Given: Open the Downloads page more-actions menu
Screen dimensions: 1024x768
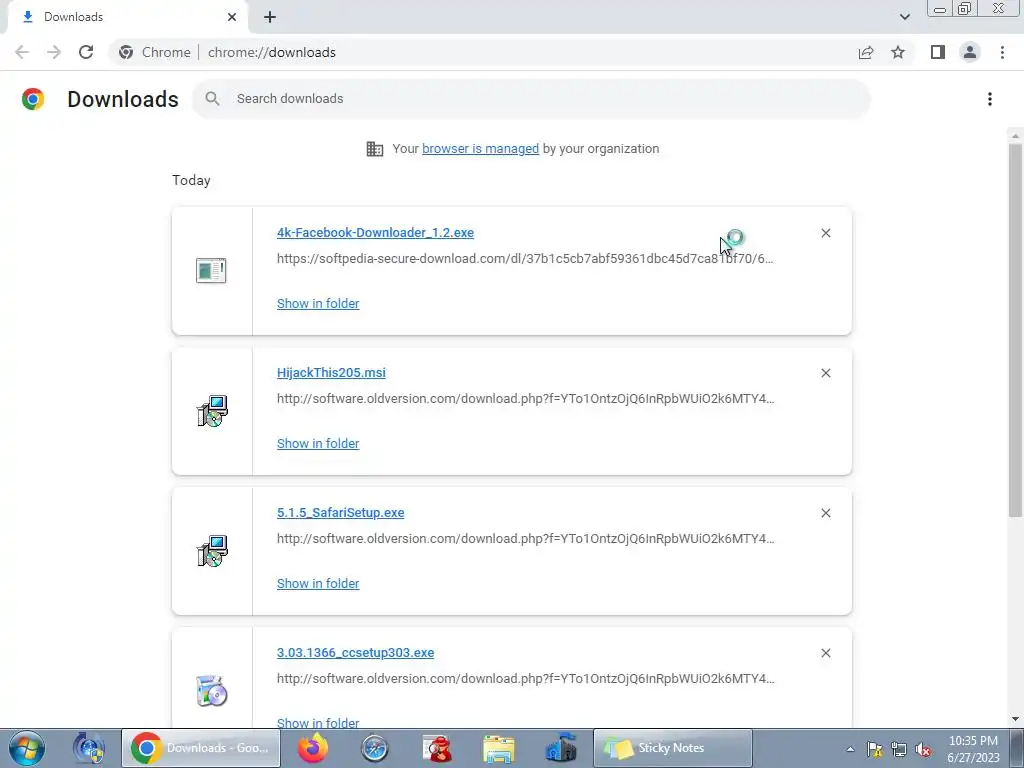Looking at the screenshot, I should [x=990, y=99].
